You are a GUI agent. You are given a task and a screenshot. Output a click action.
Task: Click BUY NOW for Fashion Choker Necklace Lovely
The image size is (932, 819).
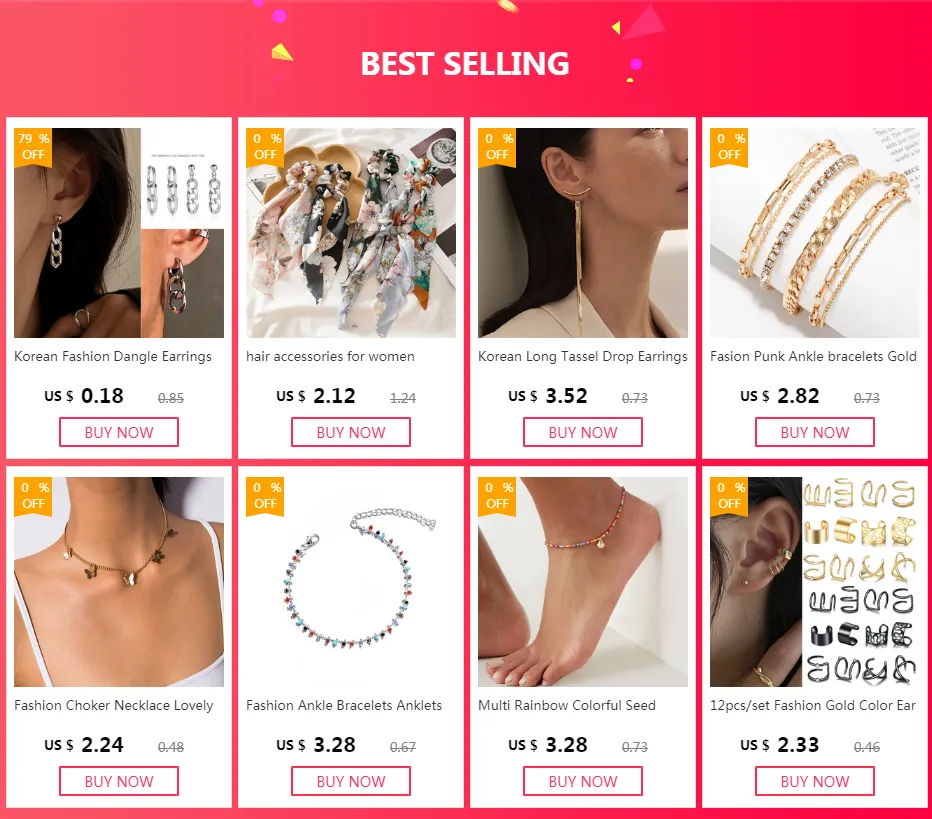(119, 781)
